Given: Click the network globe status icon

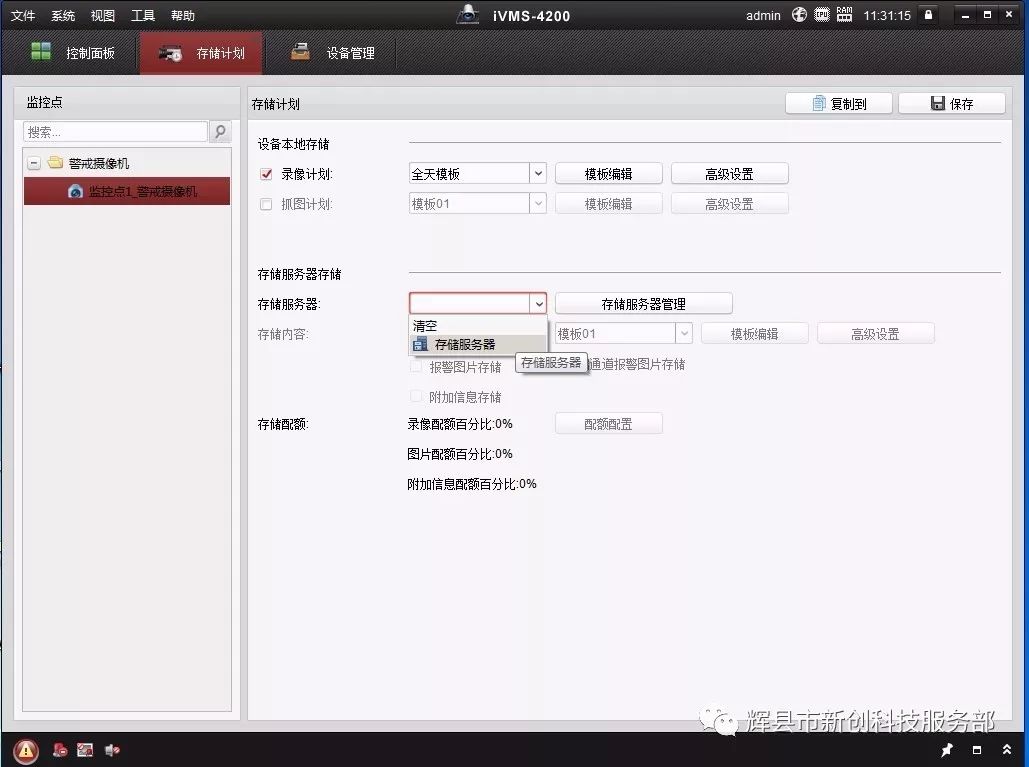Looking at the screenshot, I should 799,14.
